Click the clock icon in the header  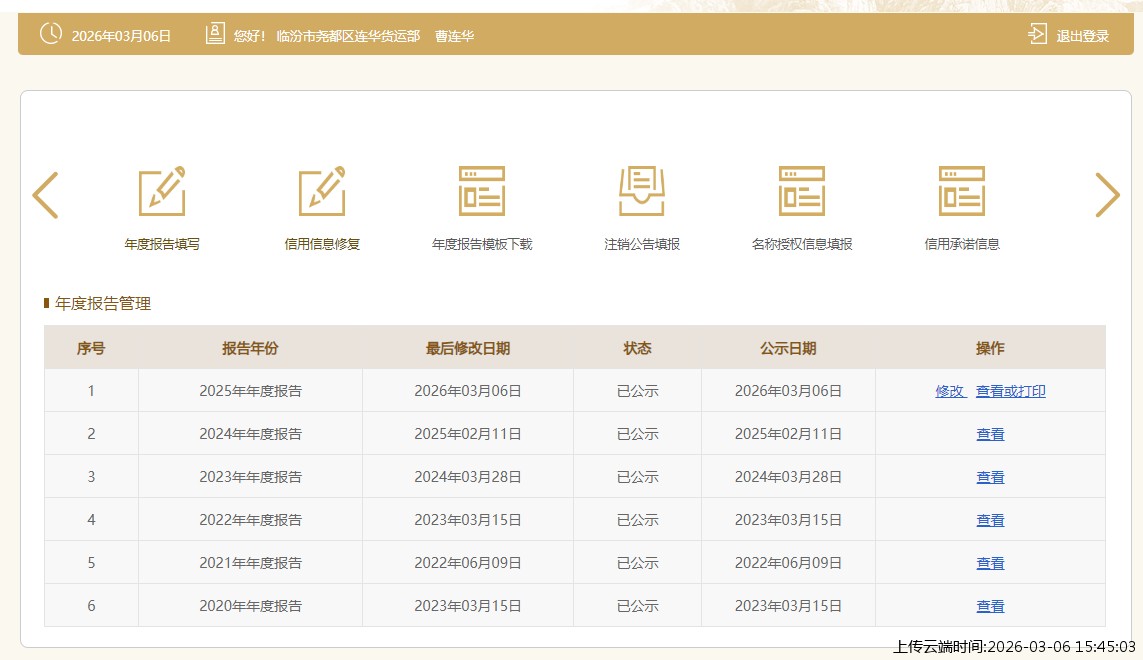(x=51, y=32)
